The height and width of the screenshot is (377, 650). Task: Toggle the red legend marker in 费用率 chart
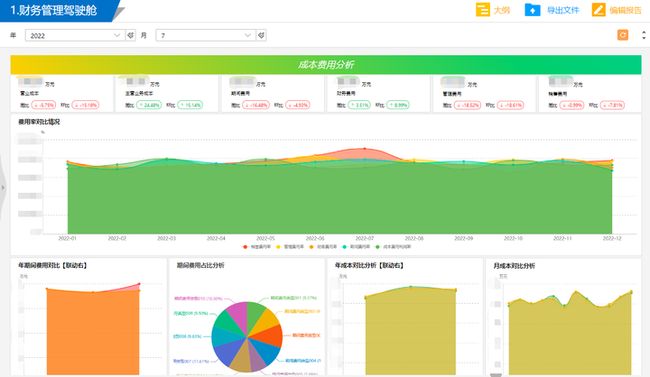click(x=245, y=247)
